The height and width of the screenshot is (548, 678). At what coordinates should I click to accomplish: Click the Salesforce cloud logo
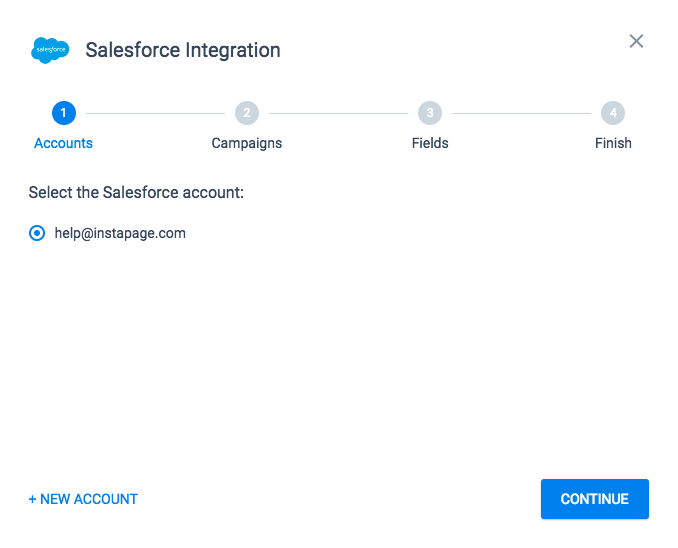pos(50,50)
